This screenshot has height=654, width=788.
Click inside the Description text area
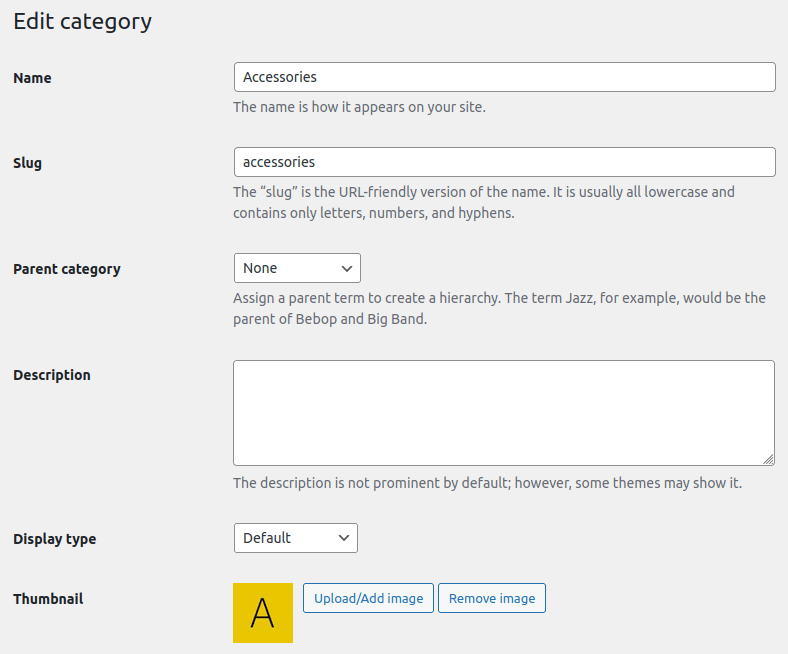(x=504, y=413)
